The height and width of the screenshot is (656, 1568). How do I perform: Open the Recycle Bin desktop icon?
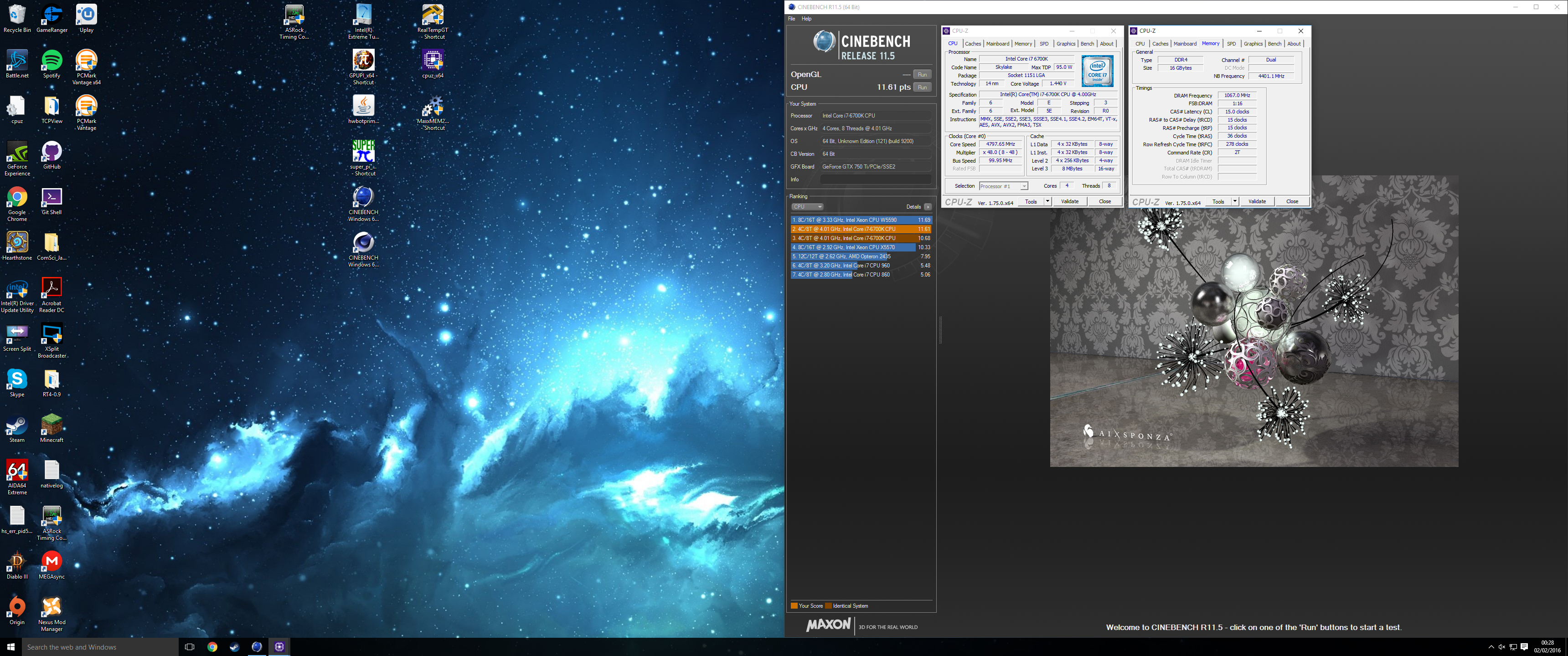(x=17, y=18)
